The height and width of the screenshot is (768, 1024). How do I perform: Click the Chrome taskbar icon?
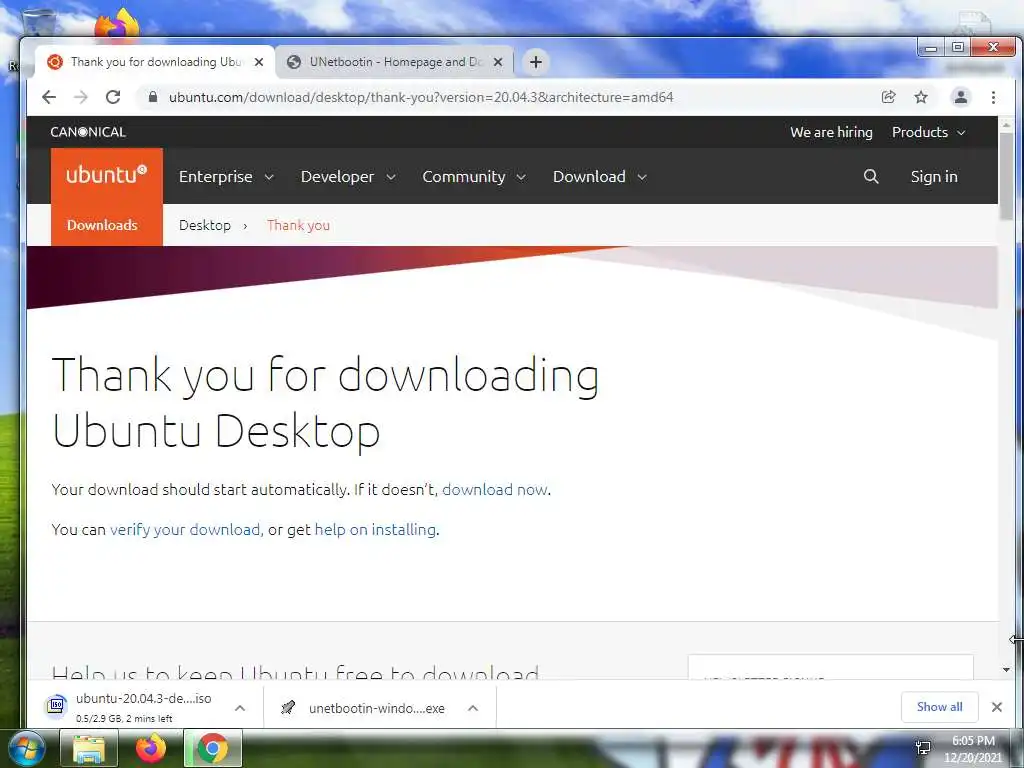213,748
